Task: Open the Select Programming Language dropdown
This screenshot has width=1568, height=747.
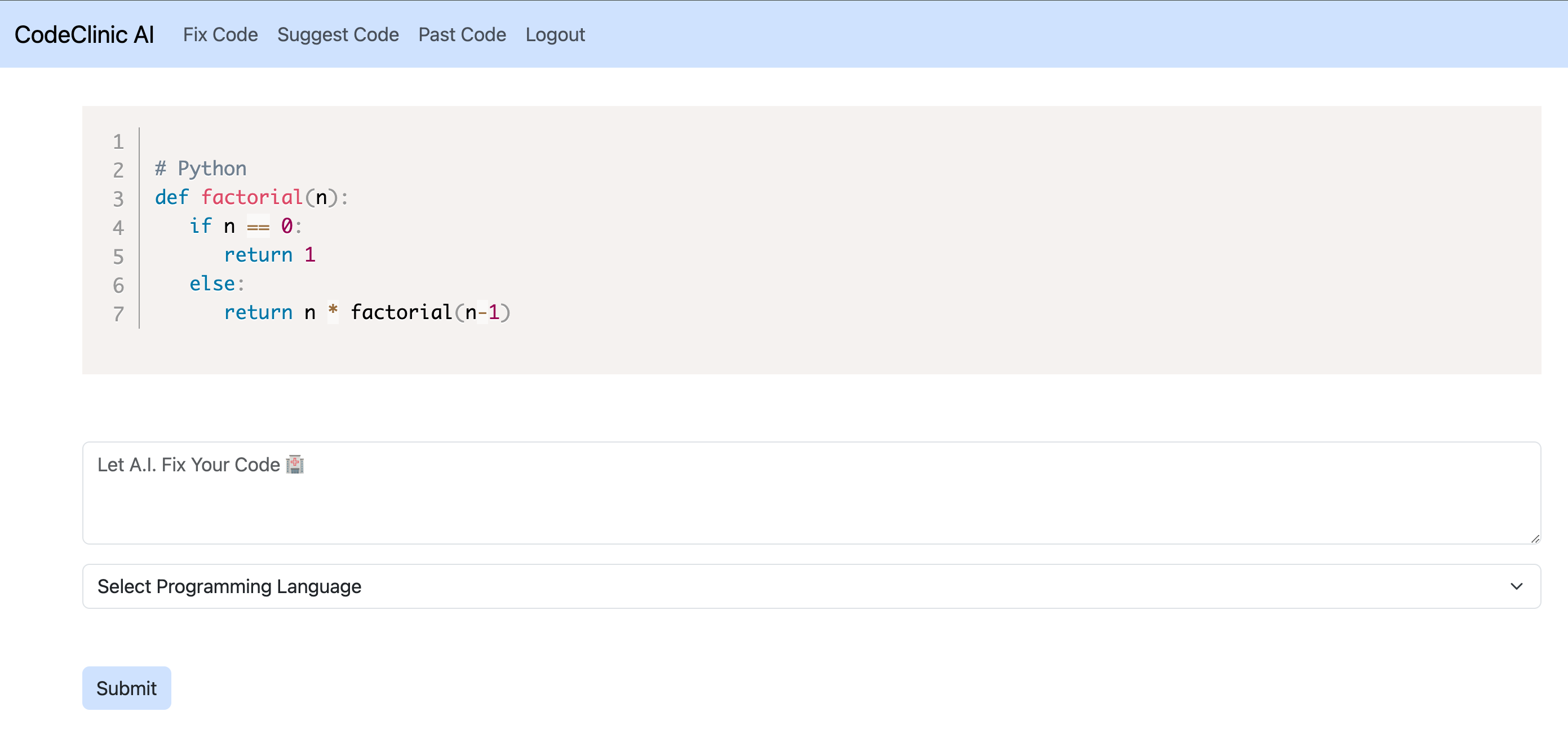Action: coord(812,586)
